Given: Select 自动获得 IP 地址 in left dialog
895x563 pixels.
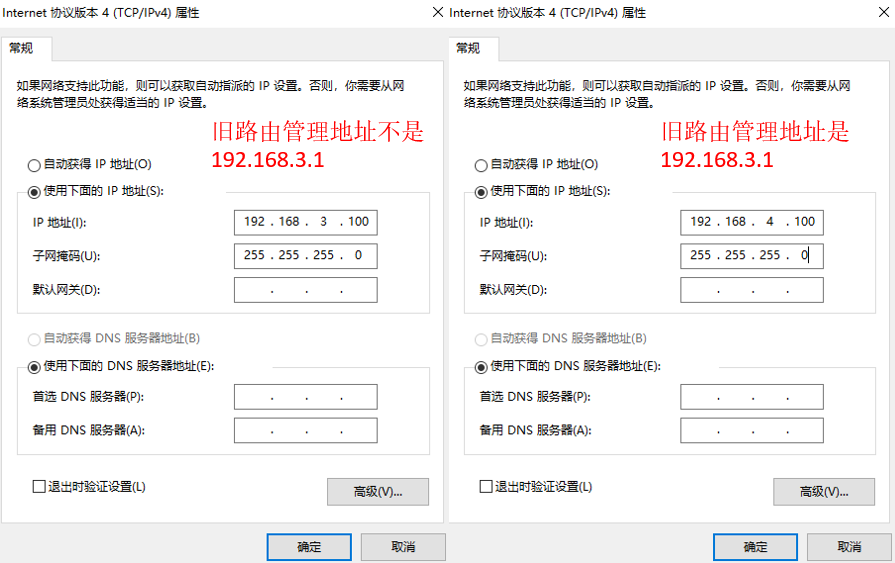Looking at the screenshot, I should click(x=35, y=165).
